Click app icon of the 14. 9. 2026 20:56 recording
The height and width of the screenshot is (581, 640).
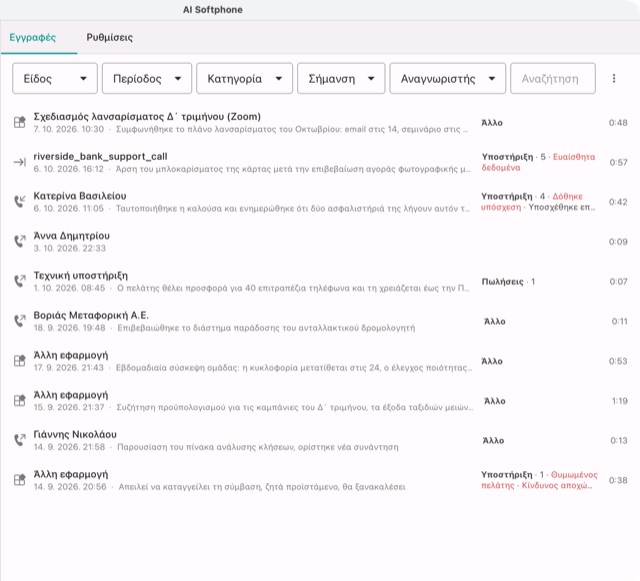(x=20, y=480)
